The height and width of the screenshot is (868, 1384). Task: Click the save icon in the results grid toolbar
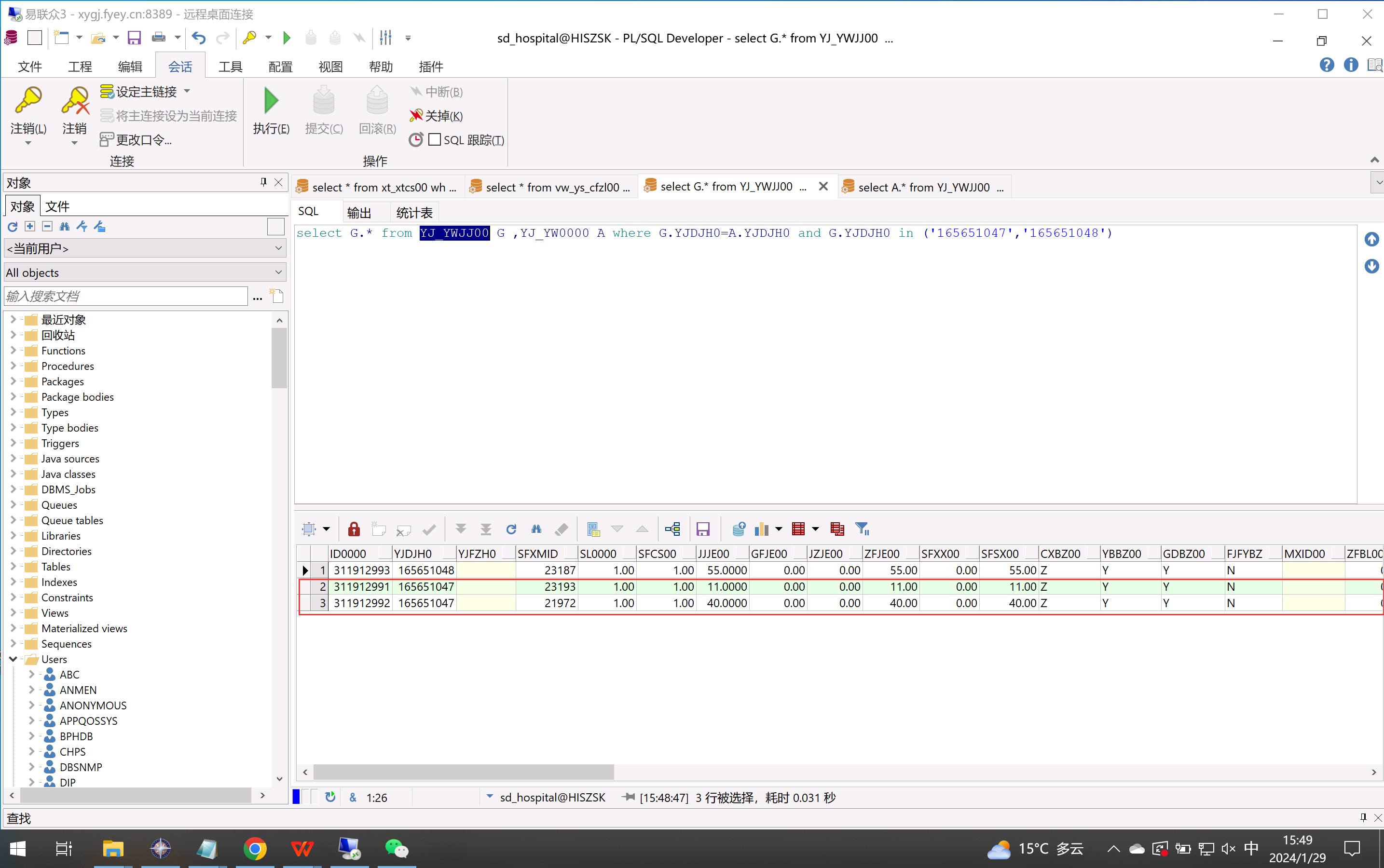pos(703,529)
